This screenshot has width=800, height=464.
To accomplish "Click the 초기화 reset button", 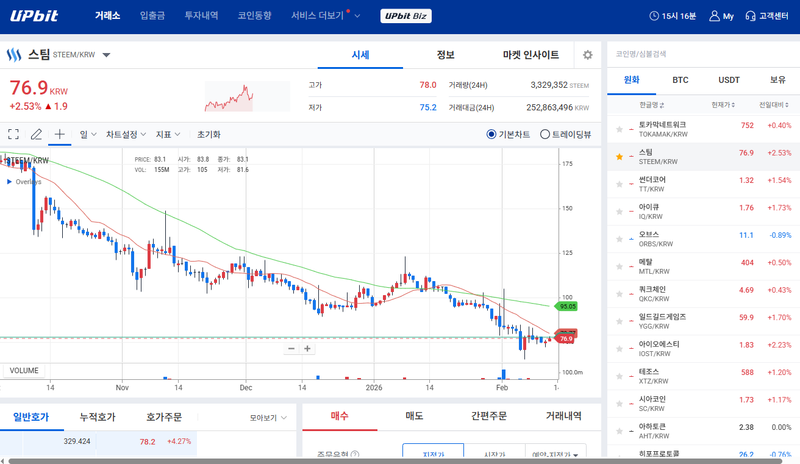I will pyautogui.click(x=209, y=134).
